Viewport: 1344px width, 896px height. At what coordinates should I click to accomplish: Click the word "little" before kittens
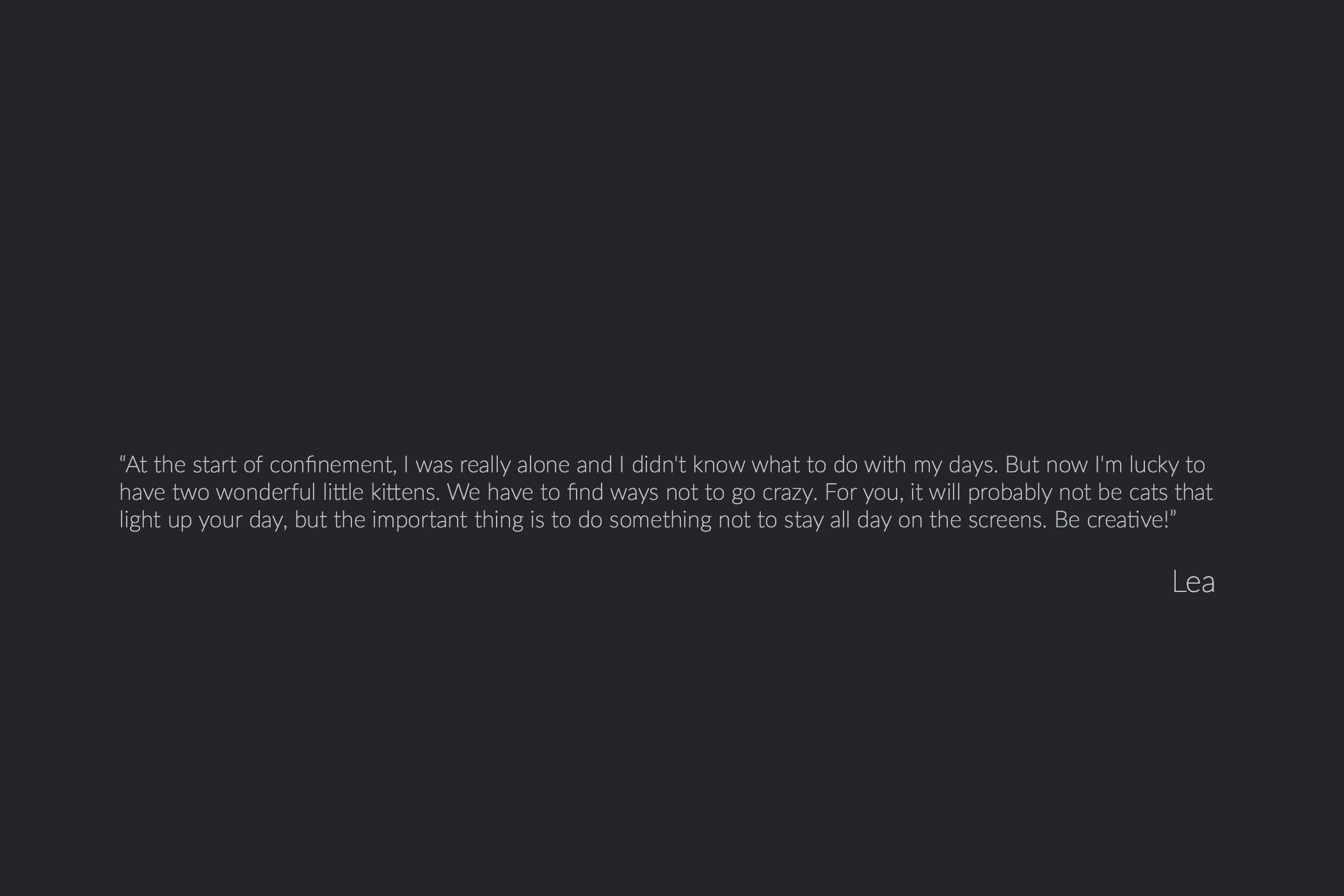point(342,492)
